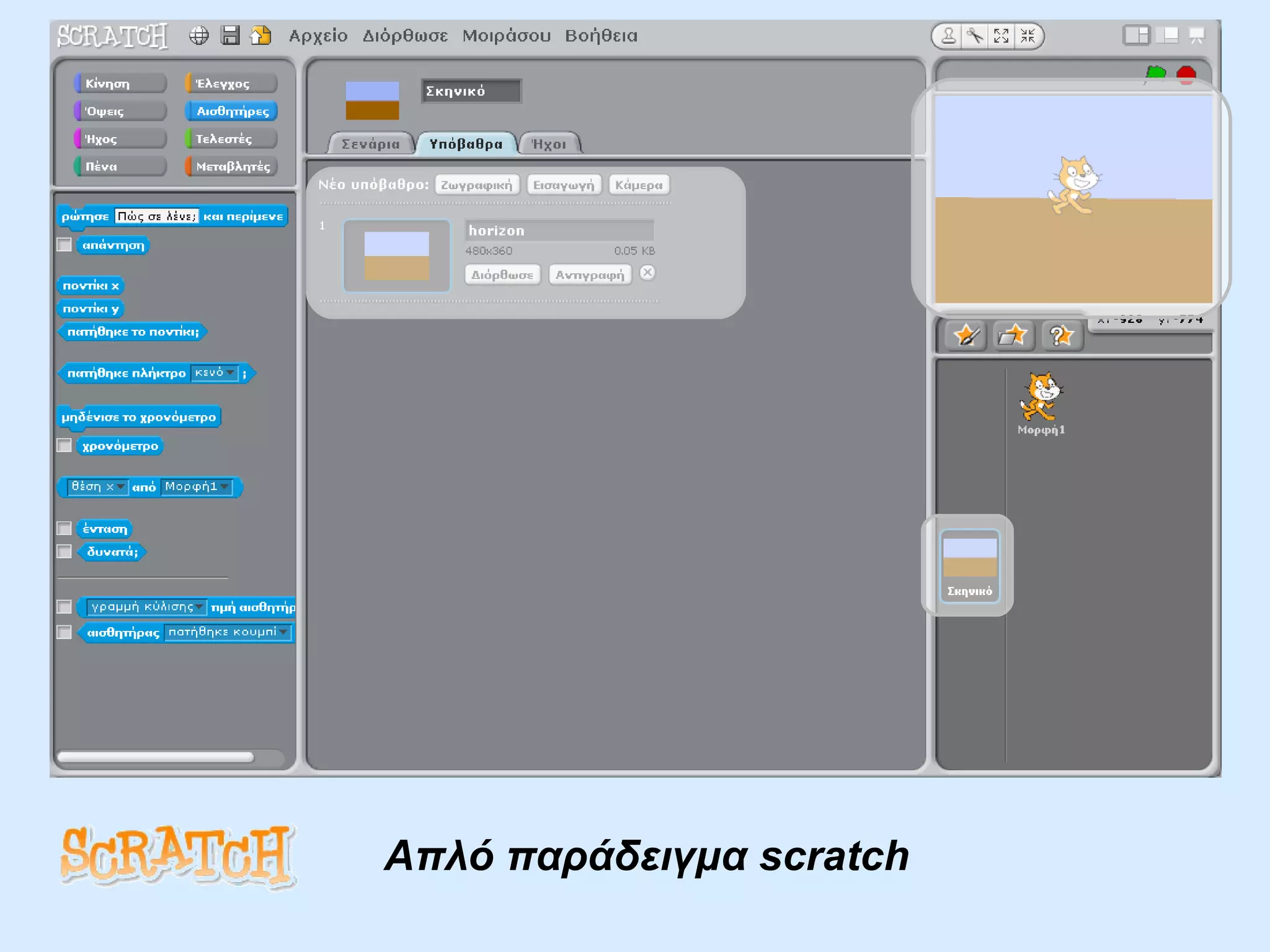Open the Διόρθωσε menu
The image size is (1270, 952).
click(x=405, y=36)
